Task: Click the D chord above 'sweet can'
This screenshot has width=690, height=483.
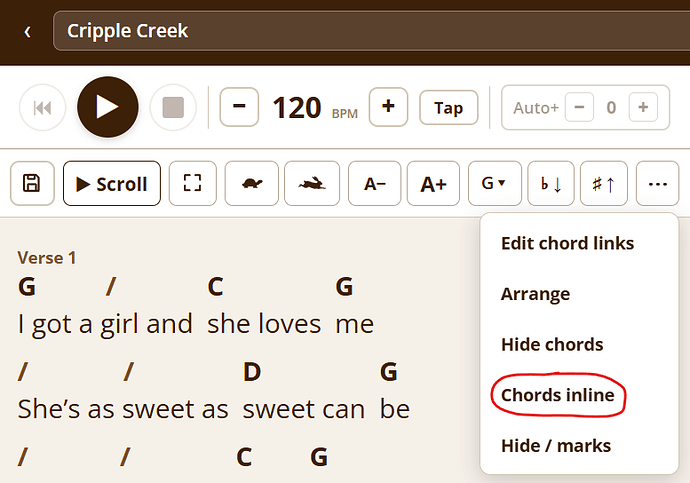Action: pos(252,372)
